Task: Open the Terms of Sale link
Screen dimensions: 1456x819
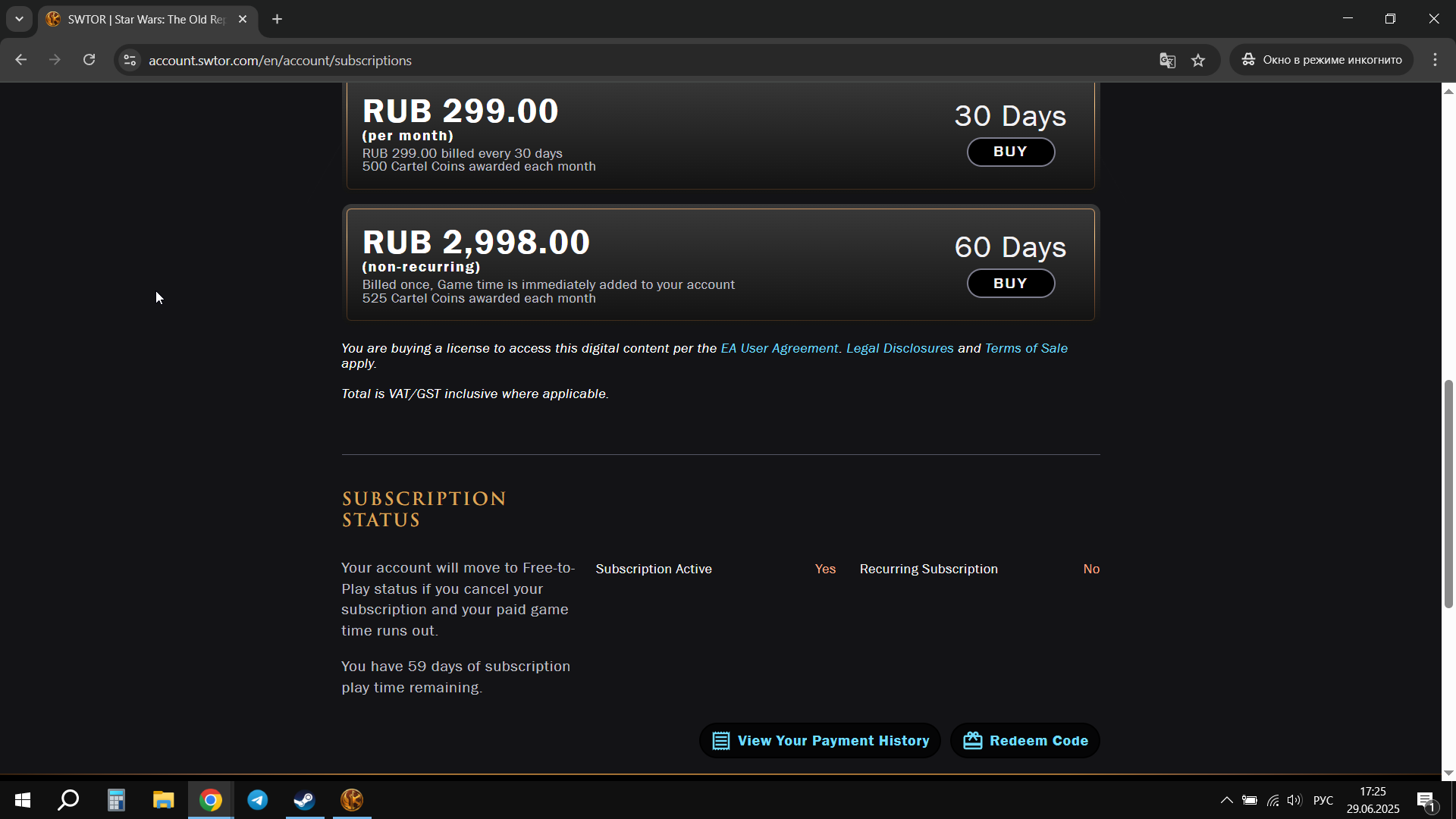Action: tap(1026, 348)
